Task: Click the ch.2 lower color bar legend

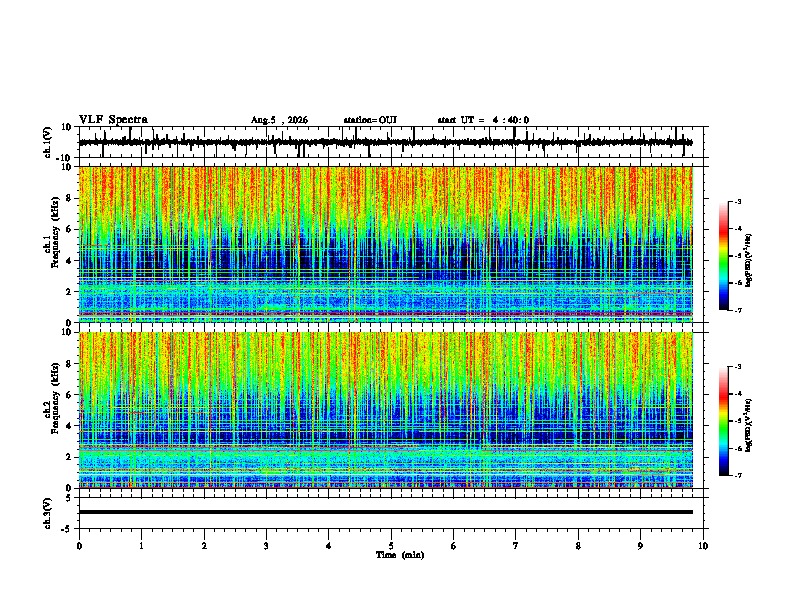Action: coord(723,421)
